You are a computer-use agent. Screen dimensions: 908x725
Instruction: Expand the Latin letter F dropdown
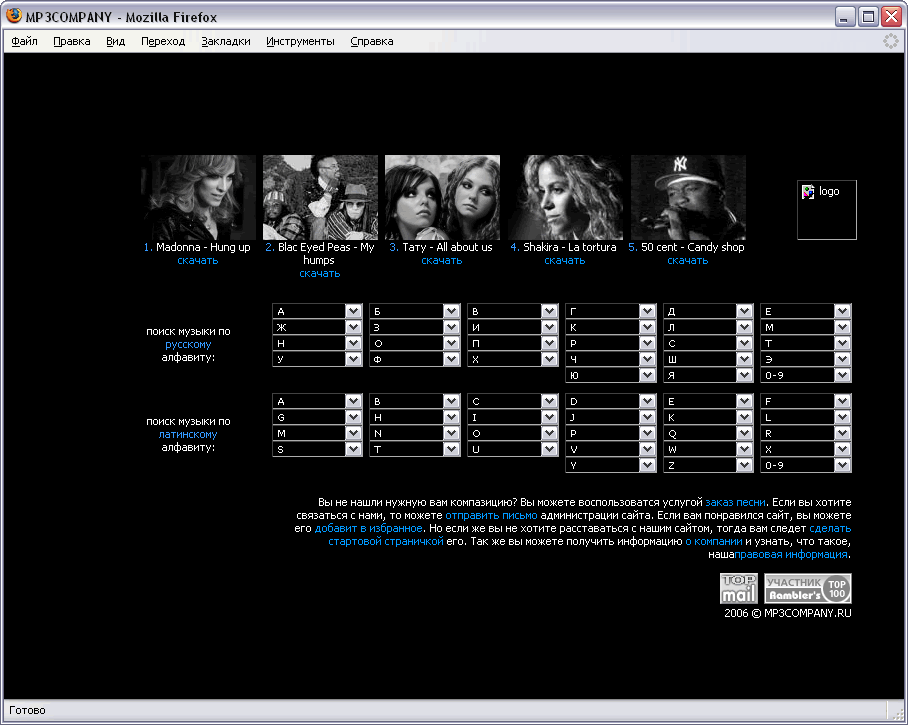806,401
